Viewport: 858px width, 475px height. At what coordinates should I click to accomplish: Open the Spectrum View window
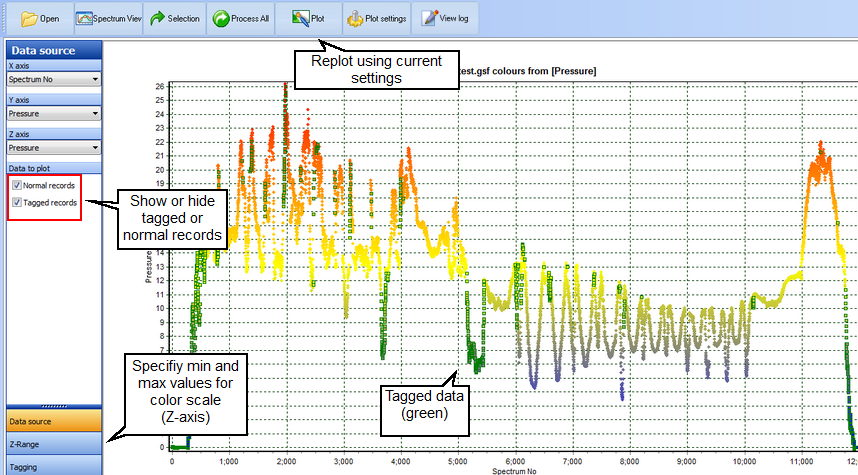(108, 18)
